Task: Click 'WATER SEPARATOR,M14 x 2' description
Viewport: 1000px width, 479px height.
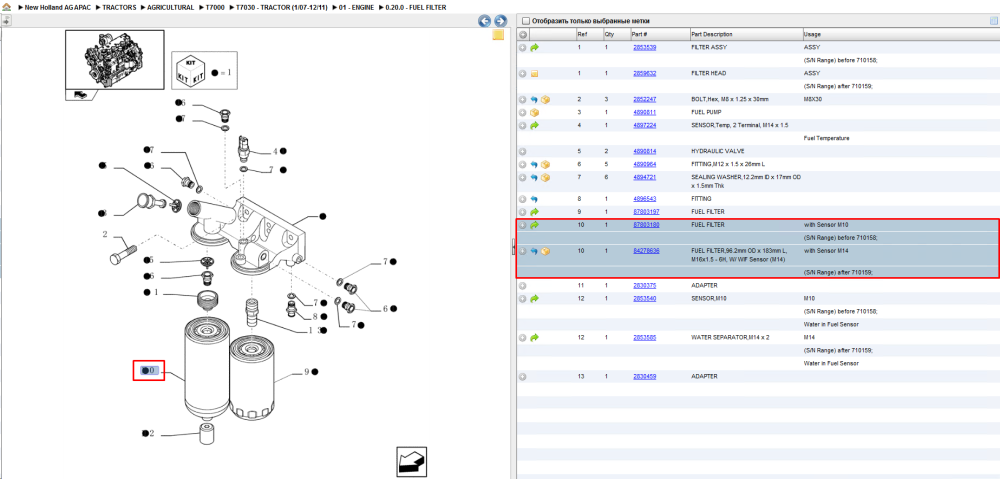Action: click(730, 337)
